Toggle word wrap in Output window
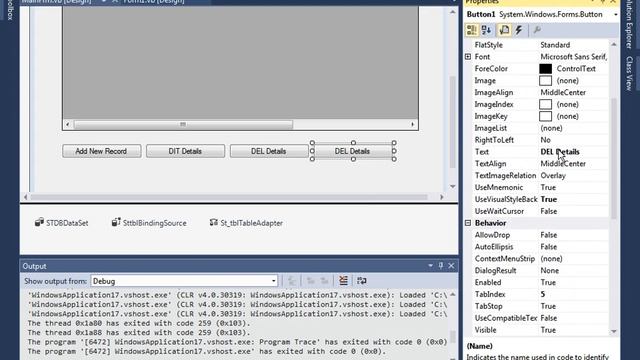This screenshot has width=640, height=360. 362,281
